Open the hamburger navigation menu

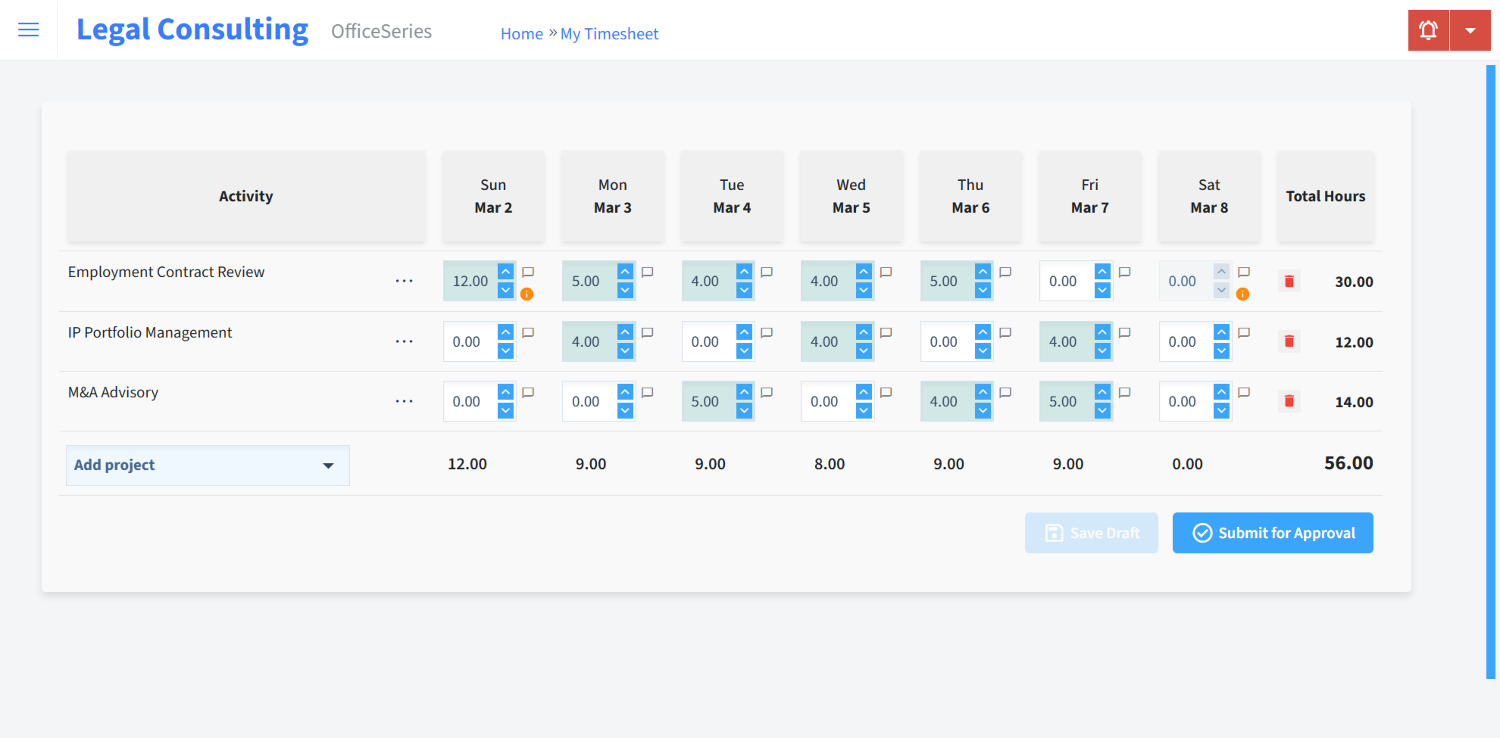click(x=28, y=29)
